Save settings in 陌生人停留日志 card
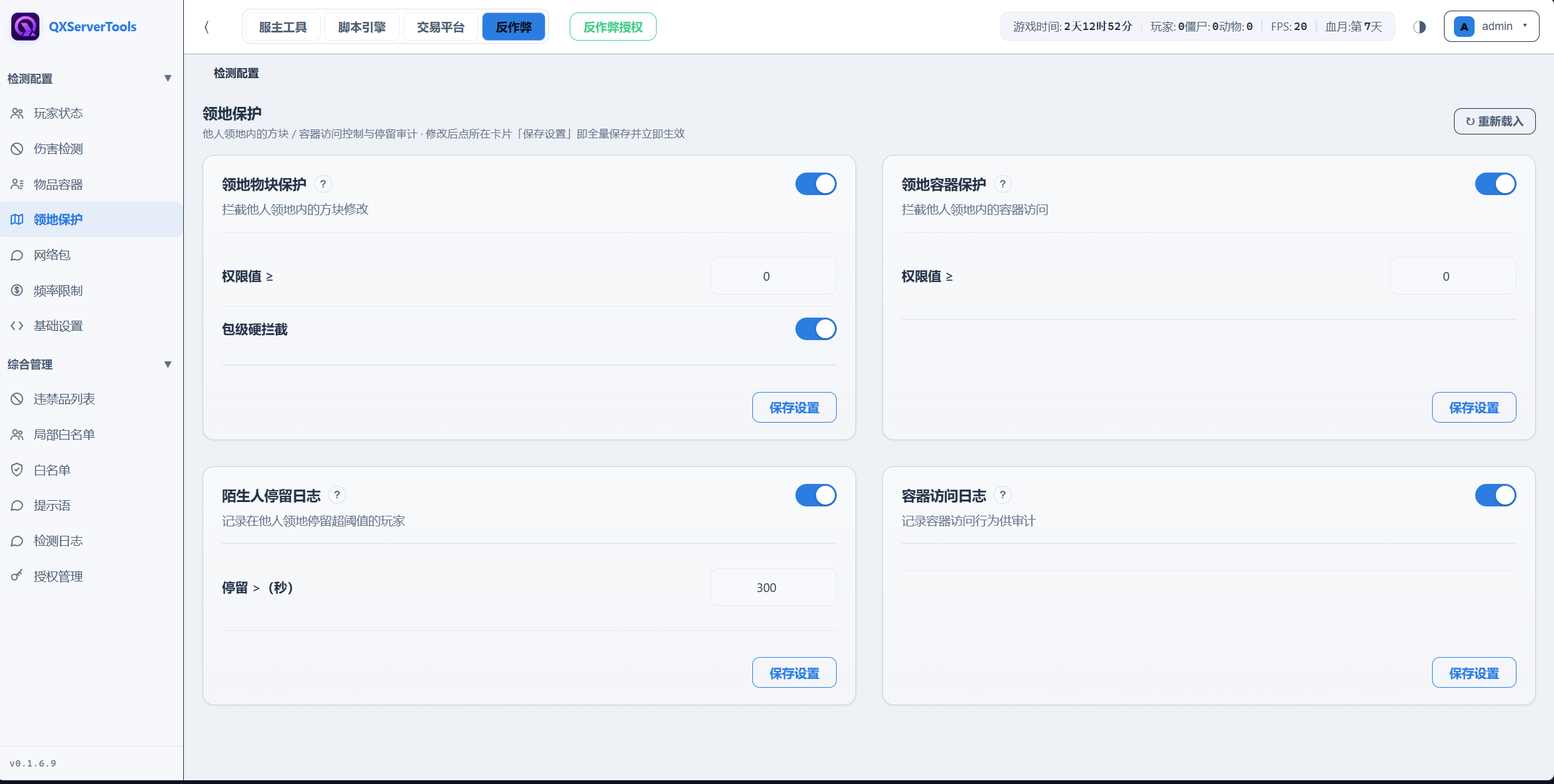The image size is (1554, 784). tap(794, 673)
